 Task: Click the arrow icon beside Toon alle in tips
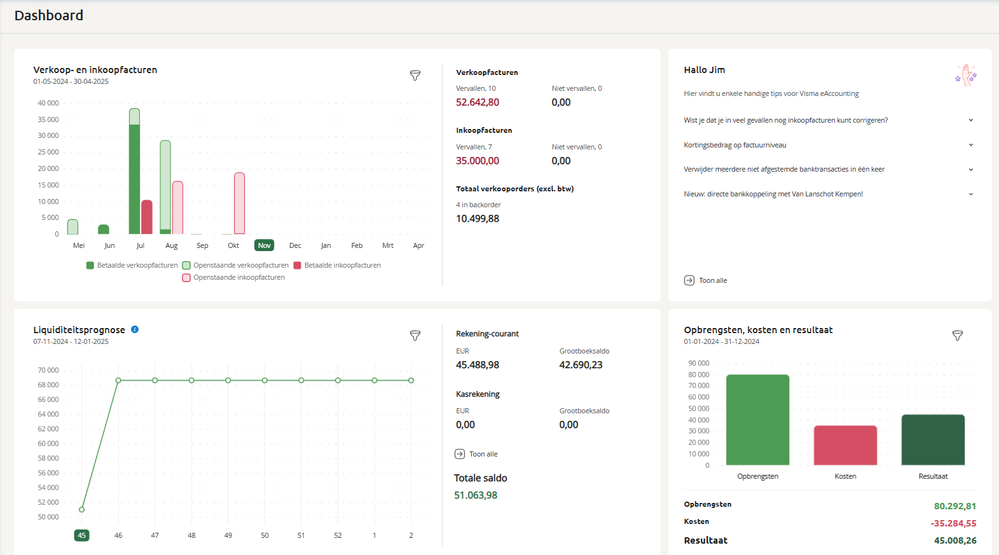689,280
